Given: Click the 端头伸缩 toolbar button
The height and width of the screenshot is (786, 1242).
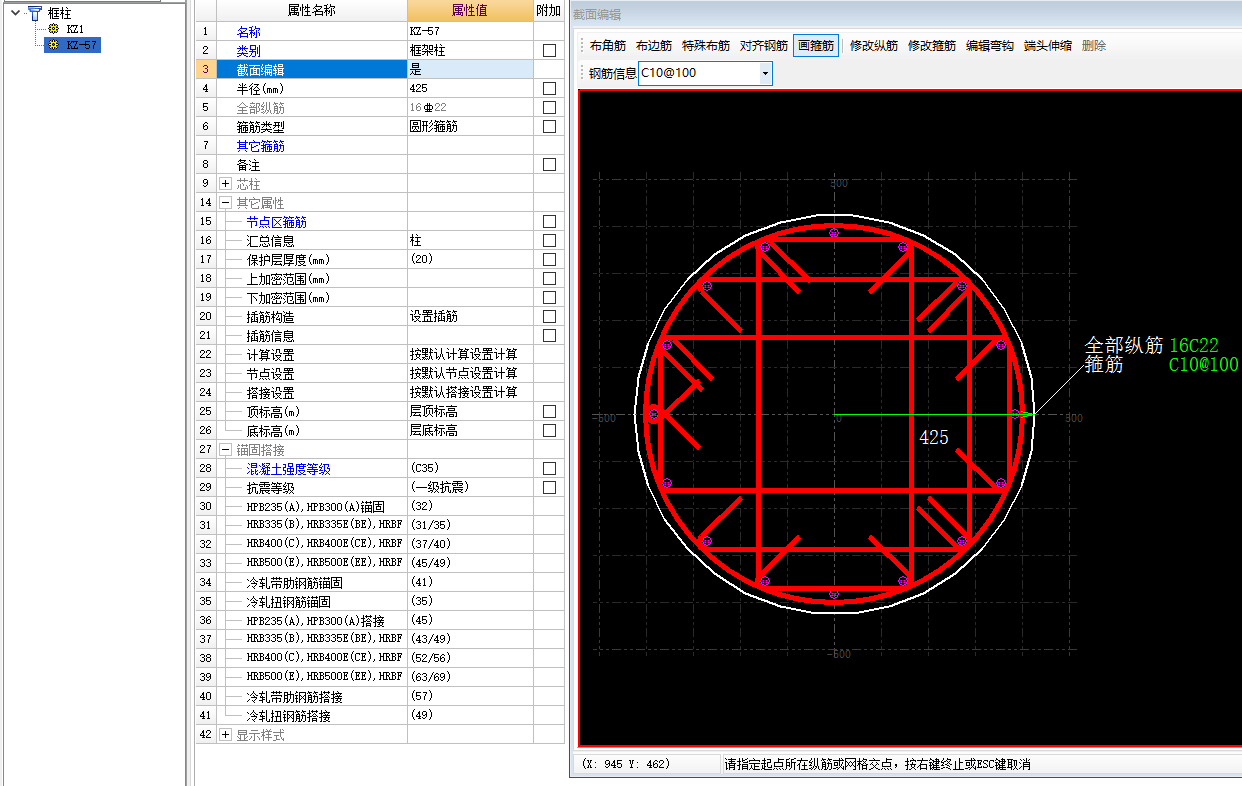Looking at the screenshot, I should [x=1048, y=46].
